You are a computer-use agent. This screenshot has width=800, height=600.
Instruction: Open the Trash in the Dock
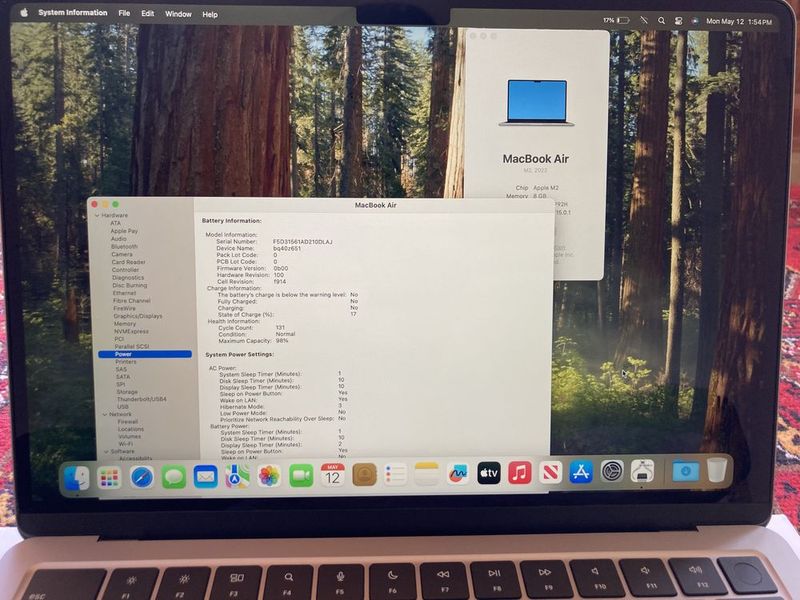coord(716,470)
